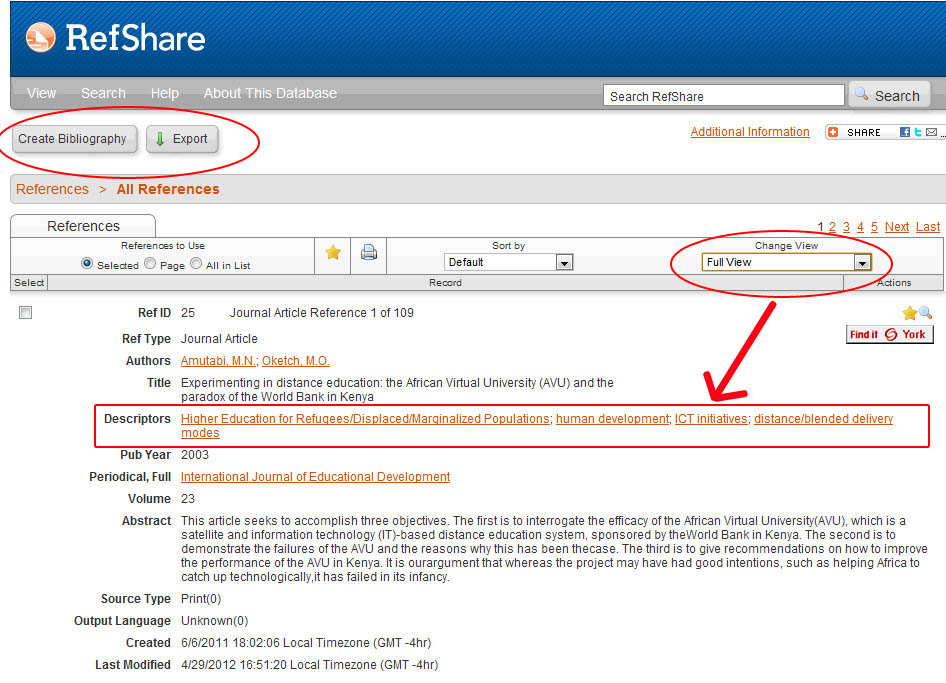The image size is (946, 683).
Task: Click the Search RefShare input field
Action: point(723,96)
